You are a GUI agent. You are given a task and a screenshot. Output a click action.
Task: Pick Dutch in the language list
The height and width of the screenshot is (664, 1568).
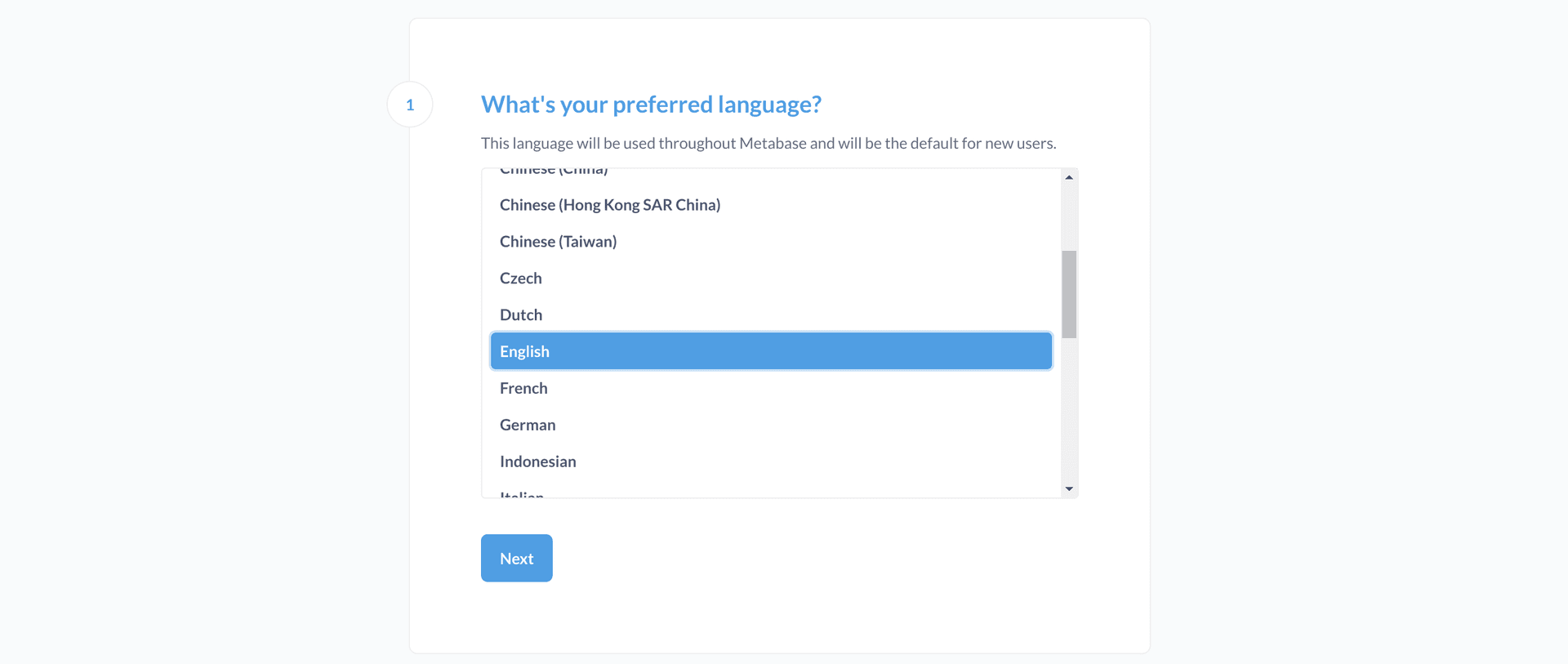[521, 315]
